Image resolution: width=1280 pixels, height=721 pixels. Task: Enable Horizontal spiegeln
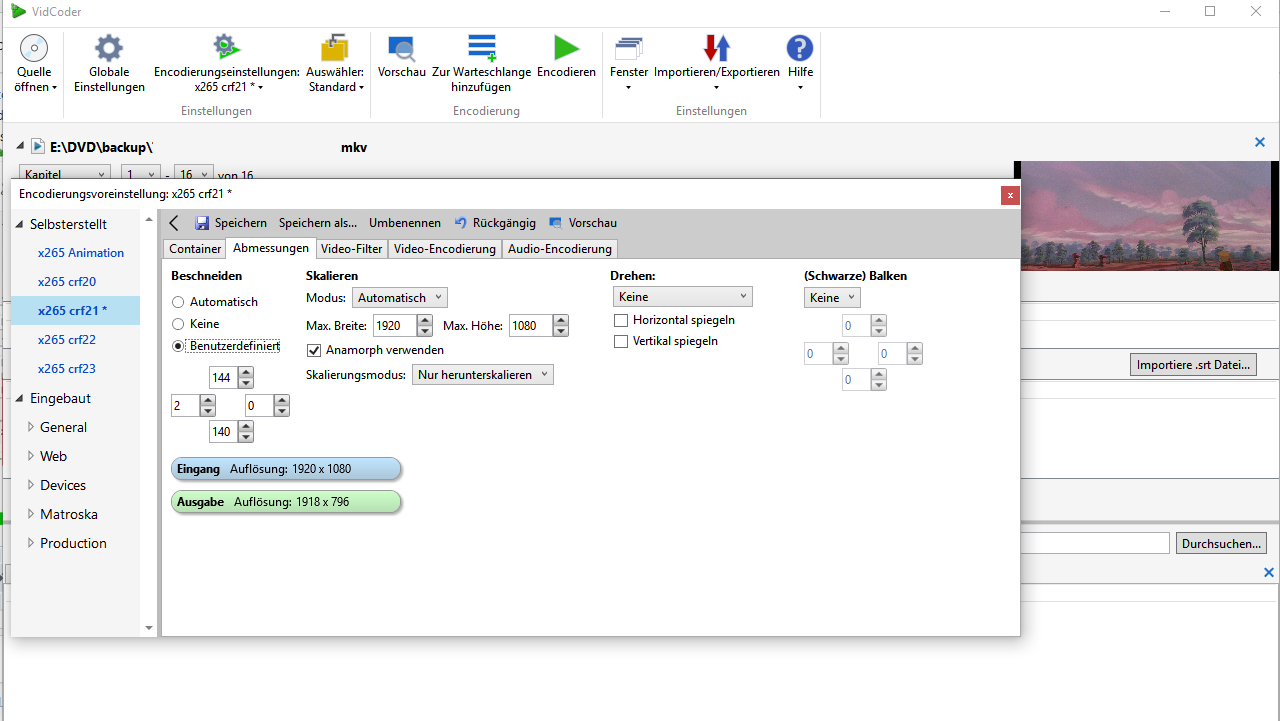(621, 320)
